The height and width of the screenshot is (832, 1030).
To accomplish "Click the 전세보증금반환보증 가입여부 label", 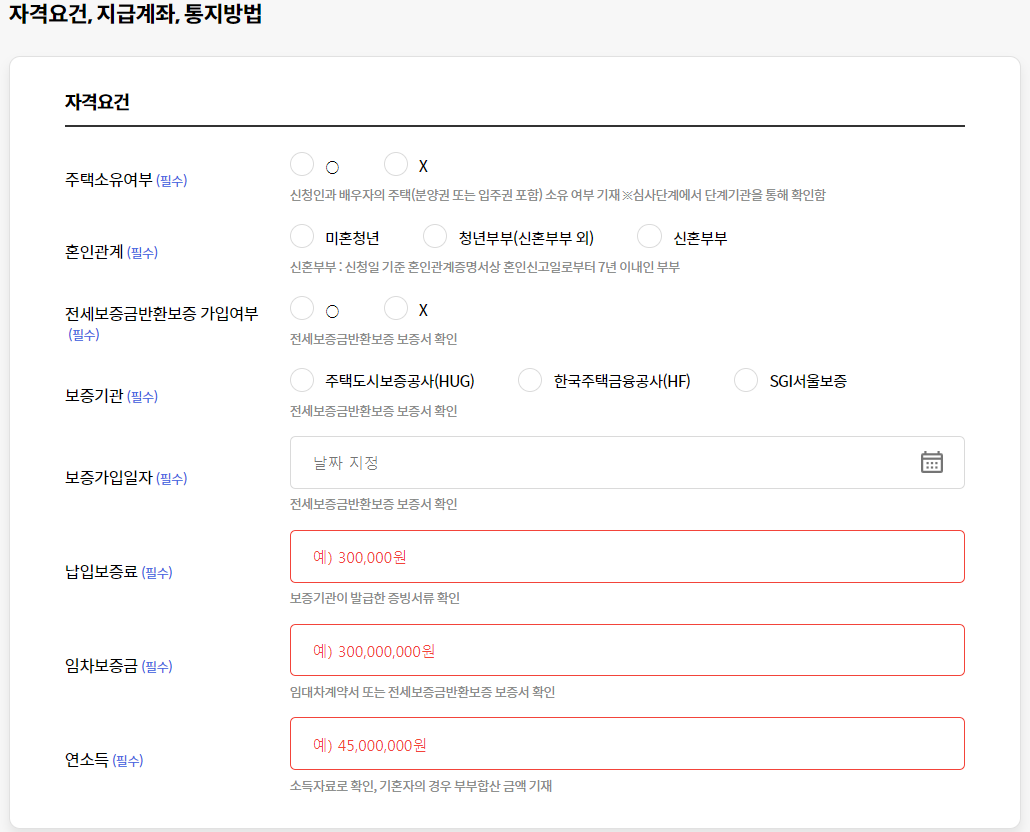I will [x=162, y=314].
